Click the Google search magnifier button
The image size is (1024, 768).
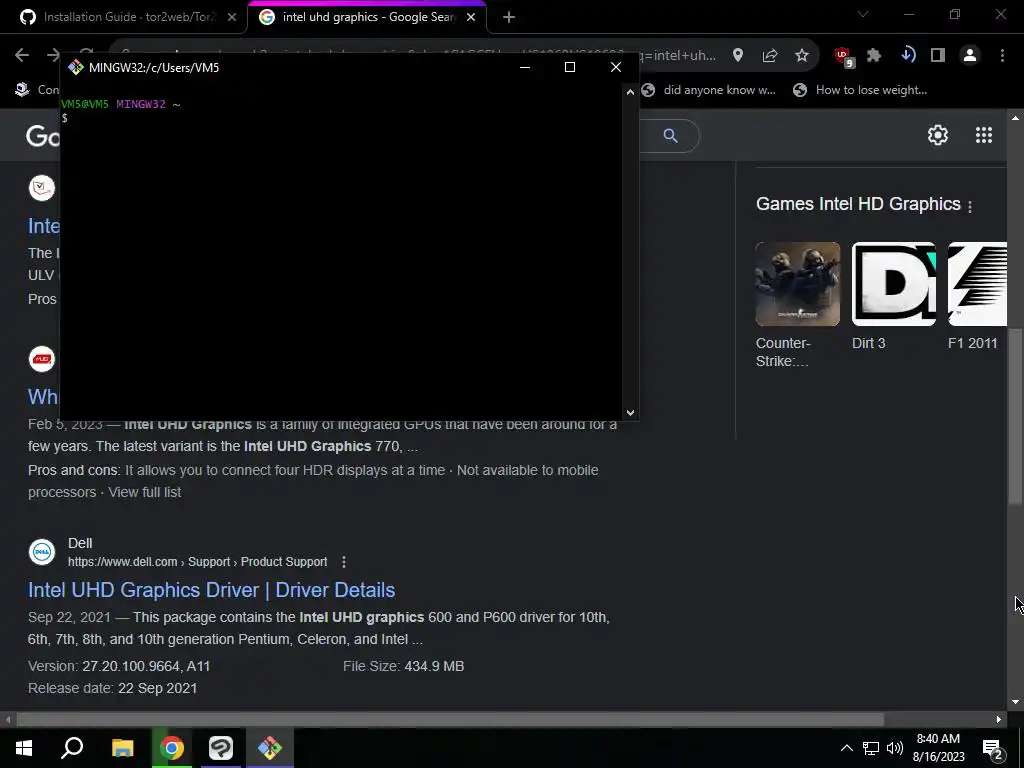tap(671, 135)
